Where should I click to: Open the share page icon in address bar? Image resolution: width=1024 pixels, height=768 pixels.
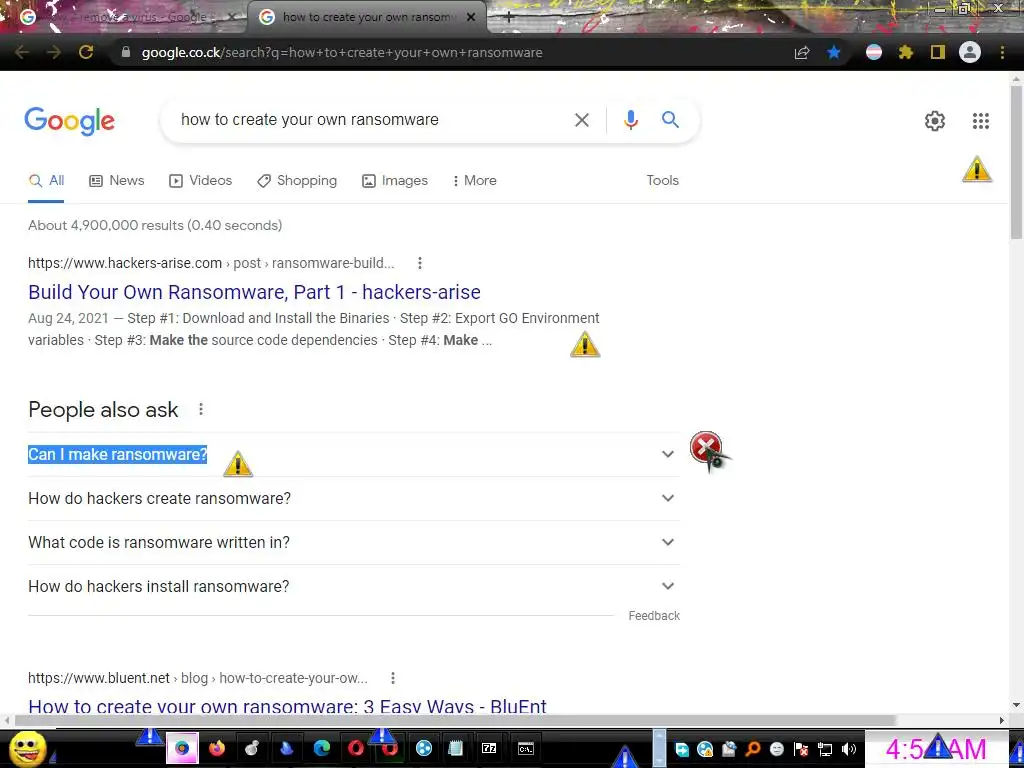tap(802, 52)
